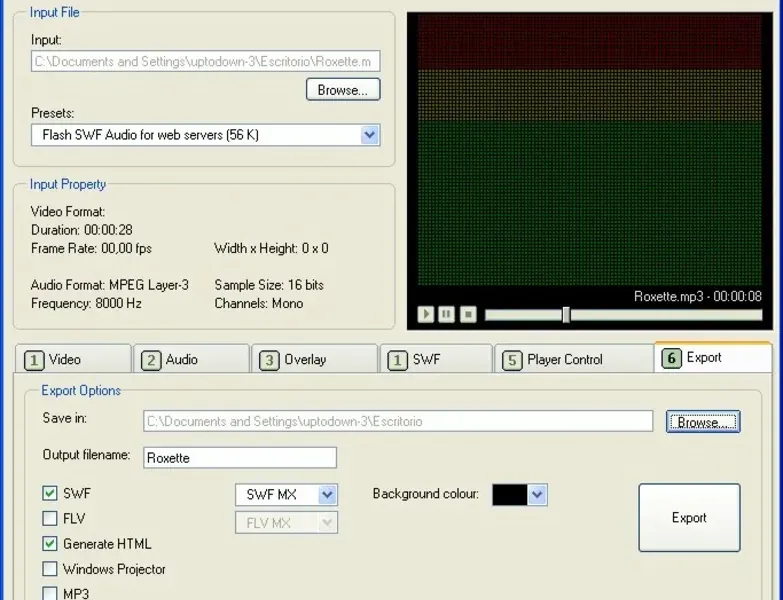Click the Input file path field
The width and height of the screenshot is (783, 600).
click(205, 61)
